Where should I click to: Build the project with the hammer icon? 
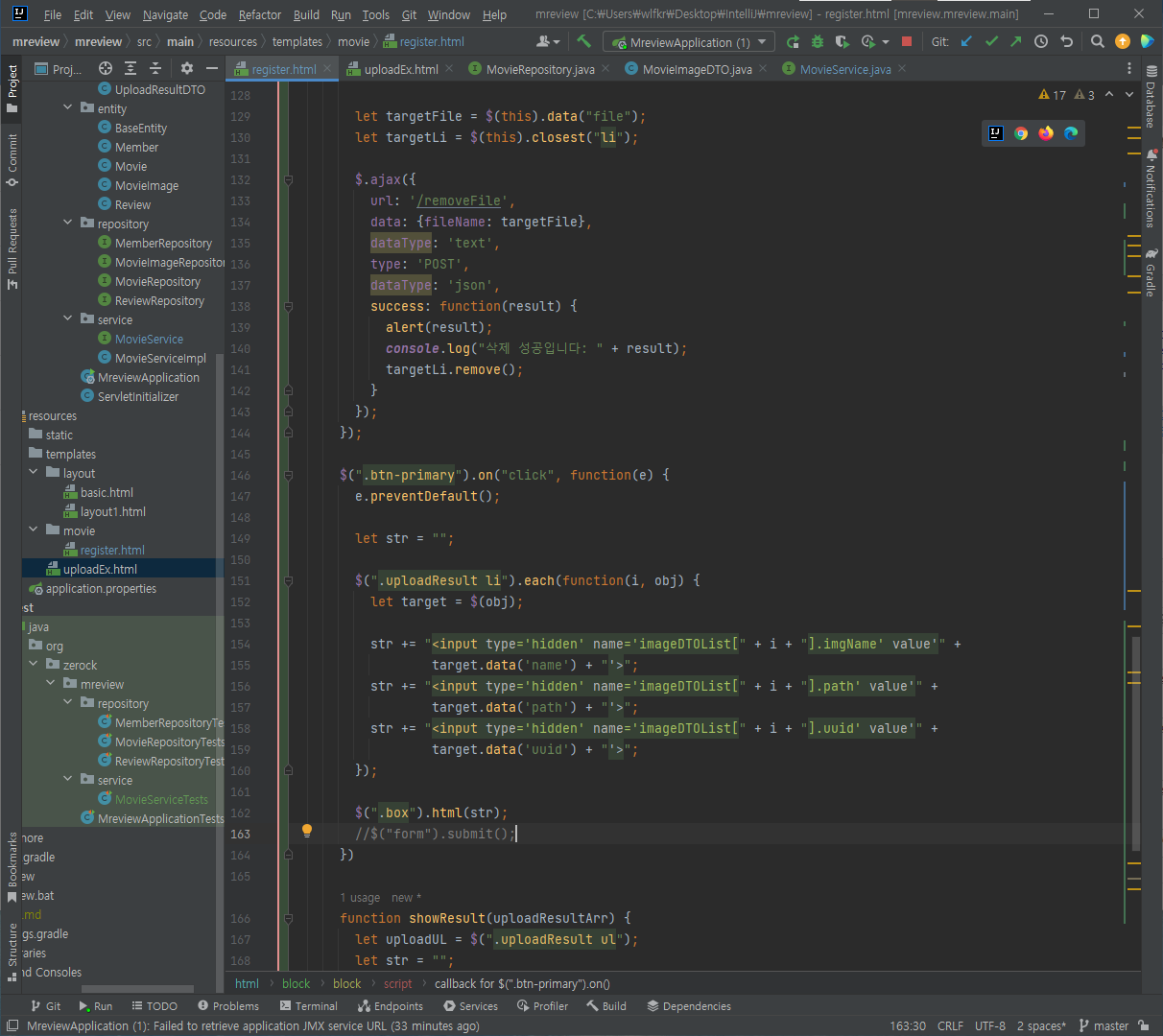click(x=584, y=41)
